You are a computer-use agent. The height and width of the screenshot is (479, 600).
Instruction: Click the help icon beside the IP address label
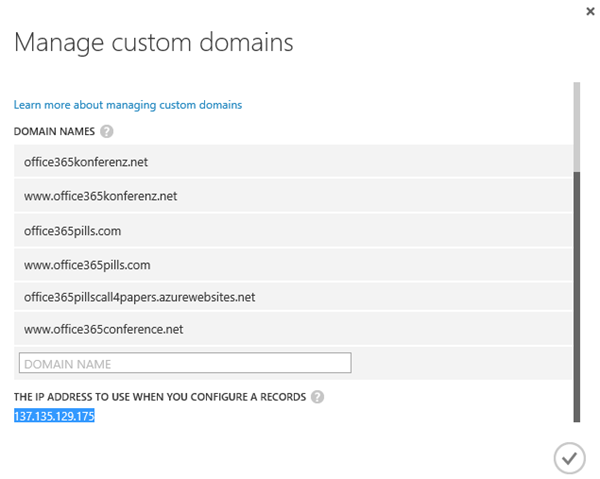tap(317, 397)
